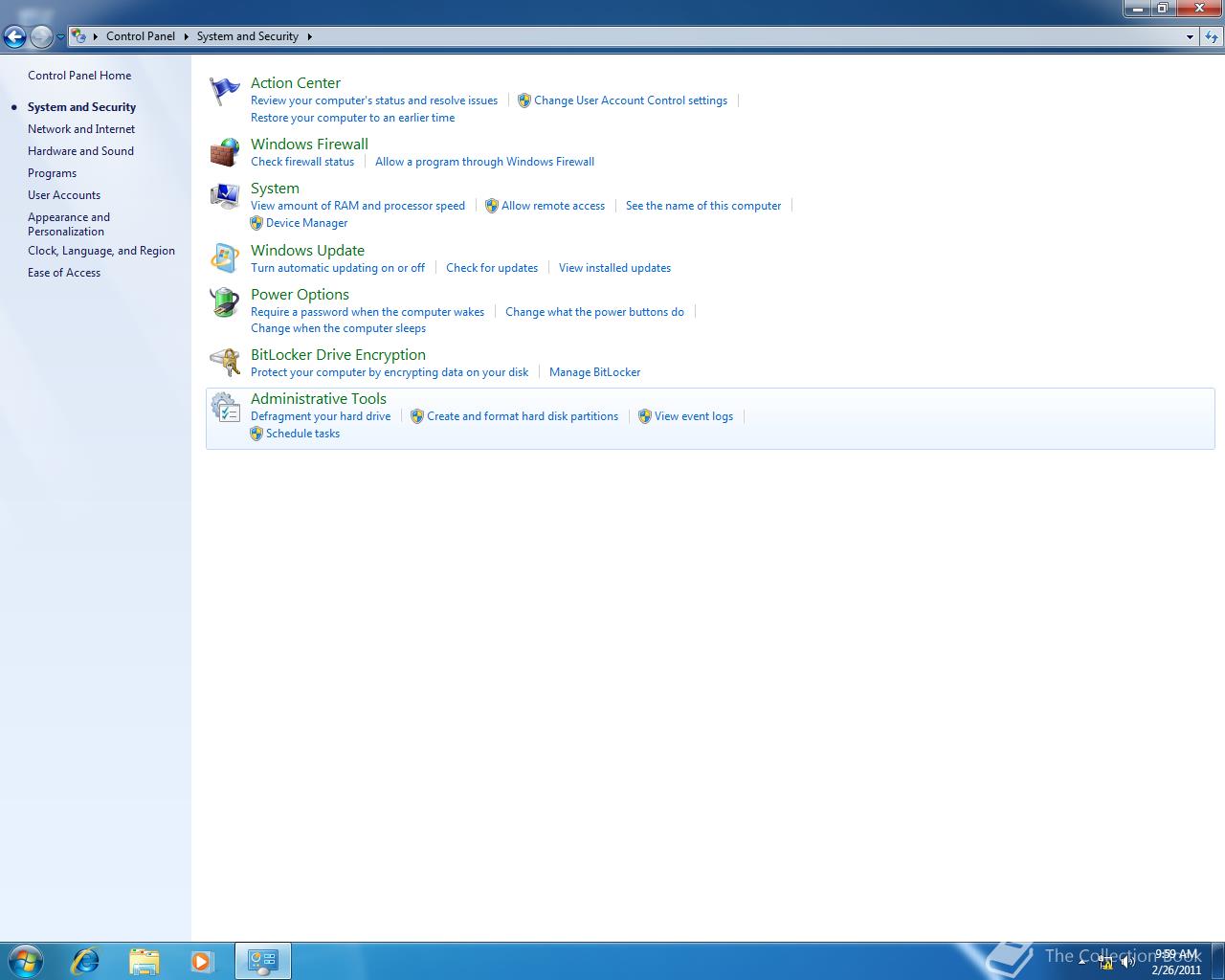This screenshot has height=980, width=1225.
Task: Click Change User Account Control settings
Action: pyautogui.click(x=631, y=100)
